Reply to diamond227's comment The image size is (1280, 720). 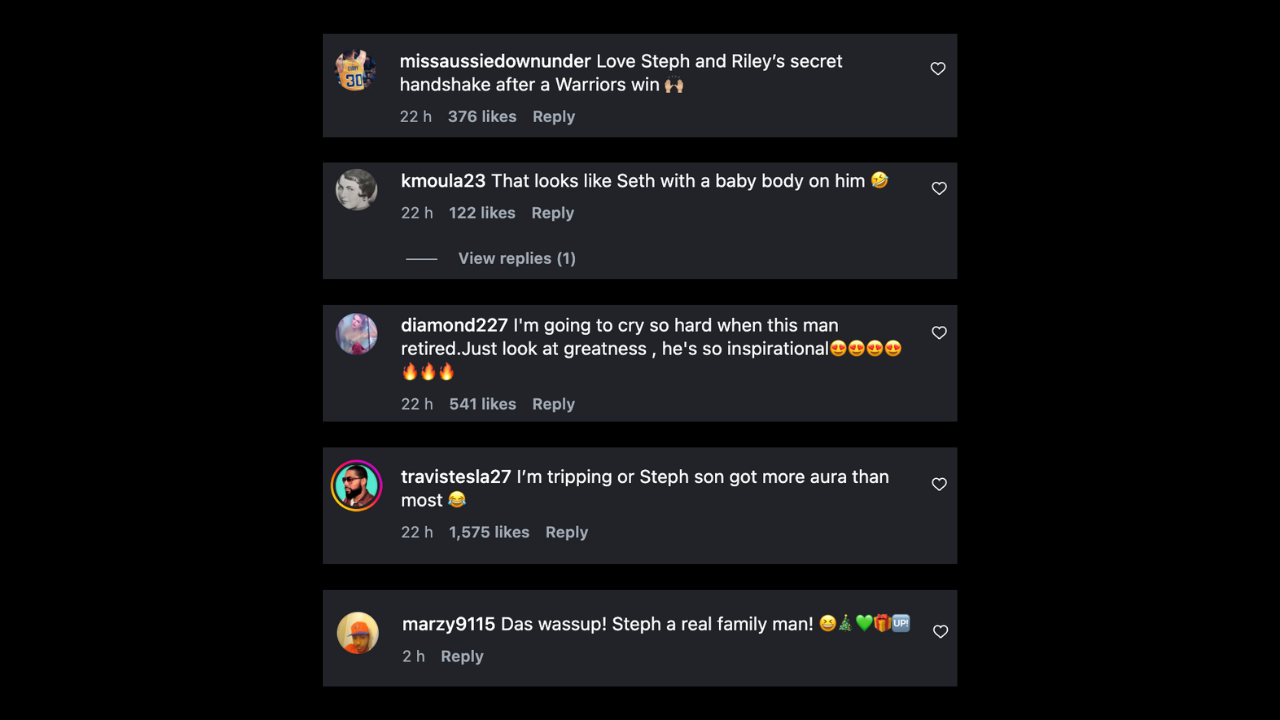coord(553,404)
